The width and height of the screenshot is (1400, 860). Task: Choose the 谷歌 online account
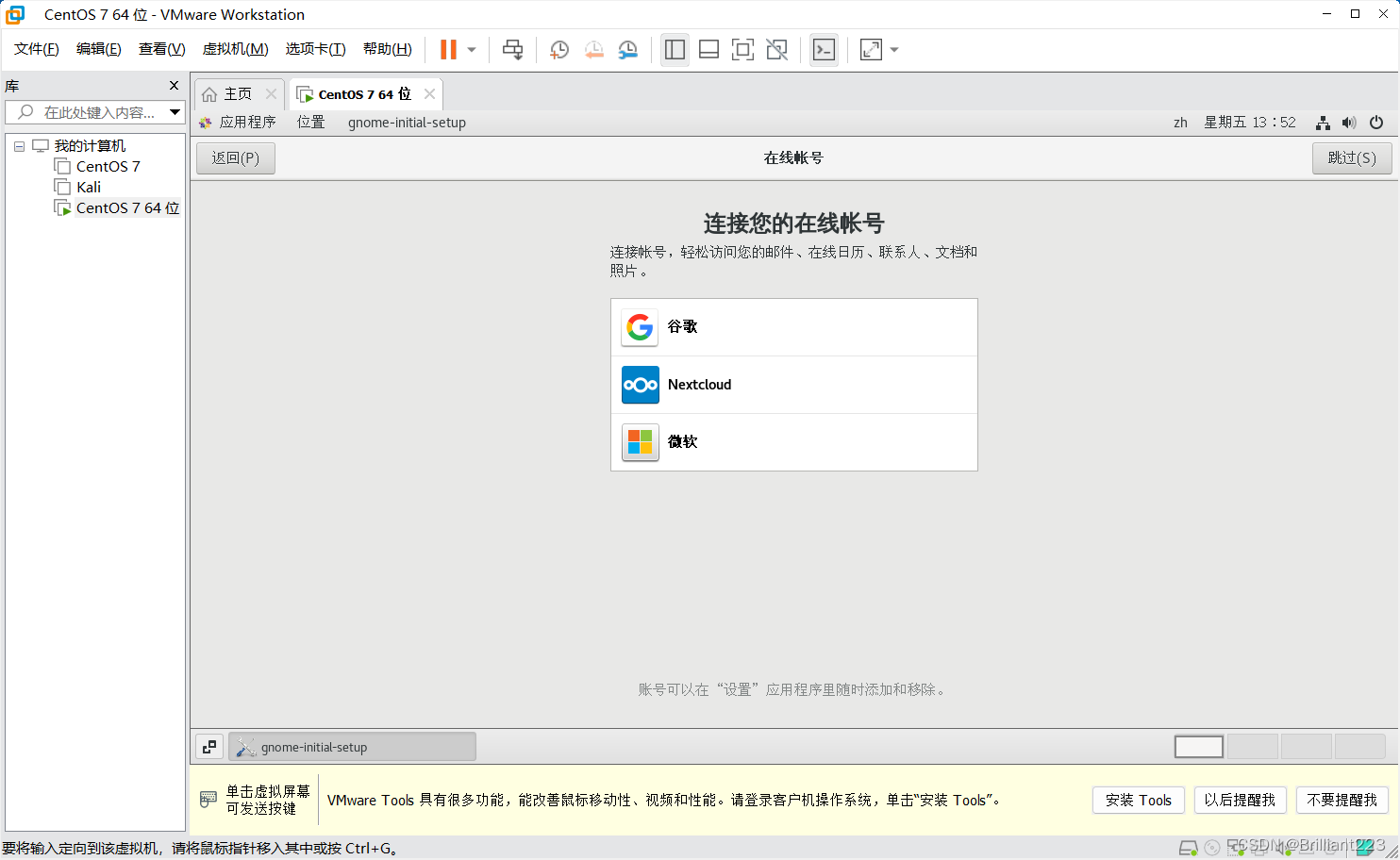click(x=794, y=327)
